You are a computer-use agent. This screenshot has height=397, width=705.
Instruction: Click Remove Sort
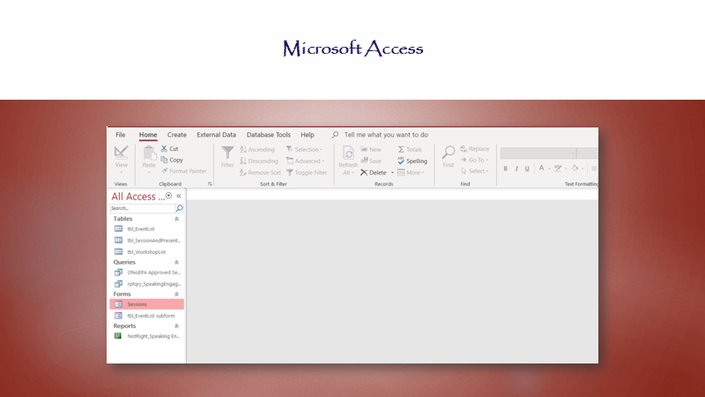pos(260,173)
